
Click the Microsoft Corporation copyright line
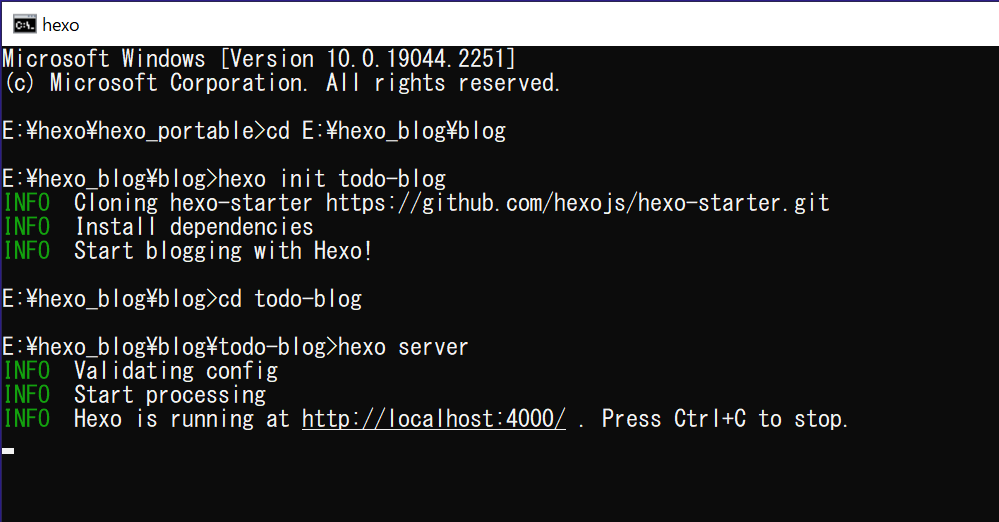(282, 83)
